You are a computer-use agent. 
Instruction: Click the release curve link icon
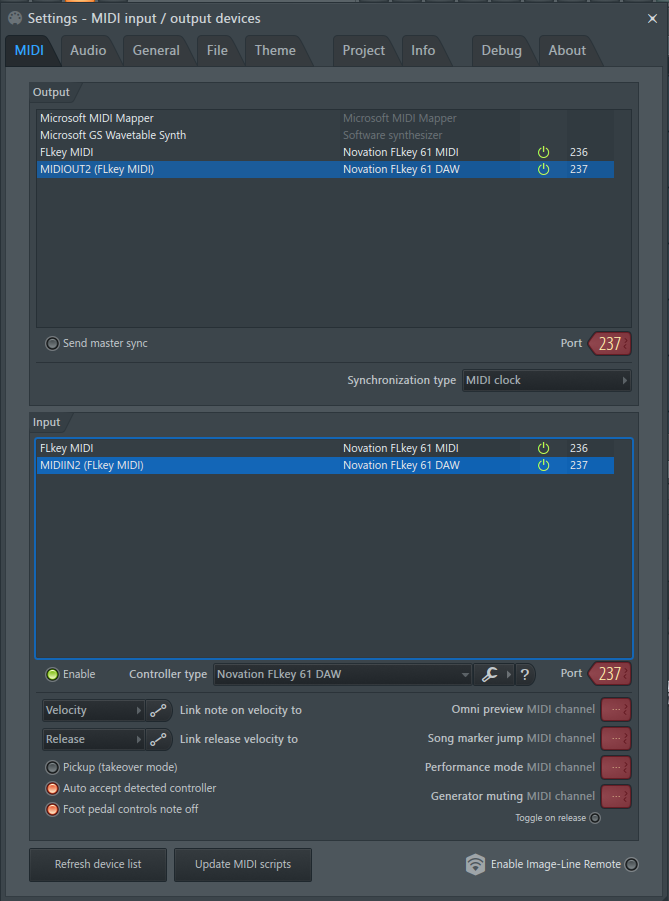pyautogui.click(x=158, y=739)
